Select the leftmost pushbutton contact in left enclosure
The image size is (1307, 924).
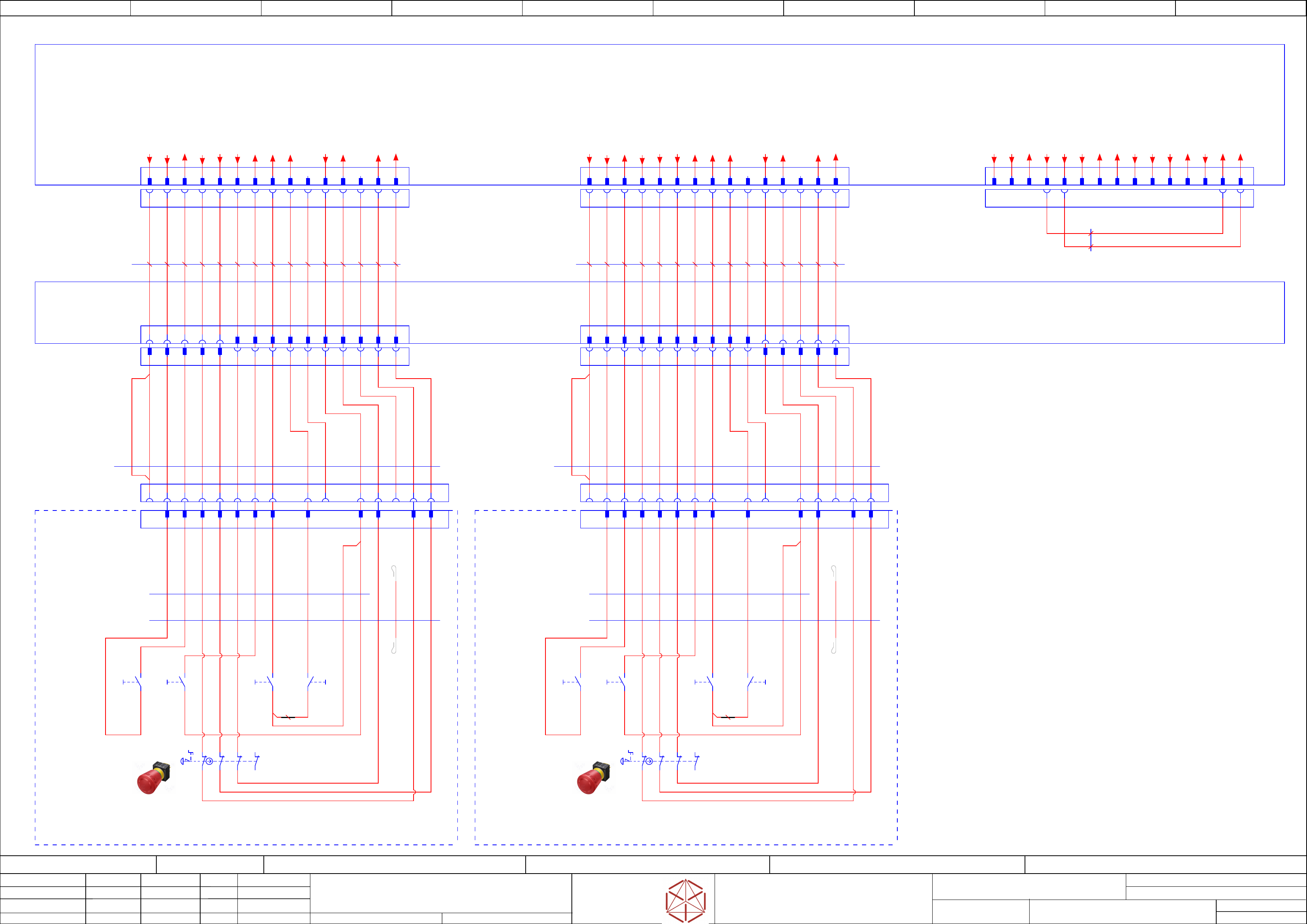137,682
